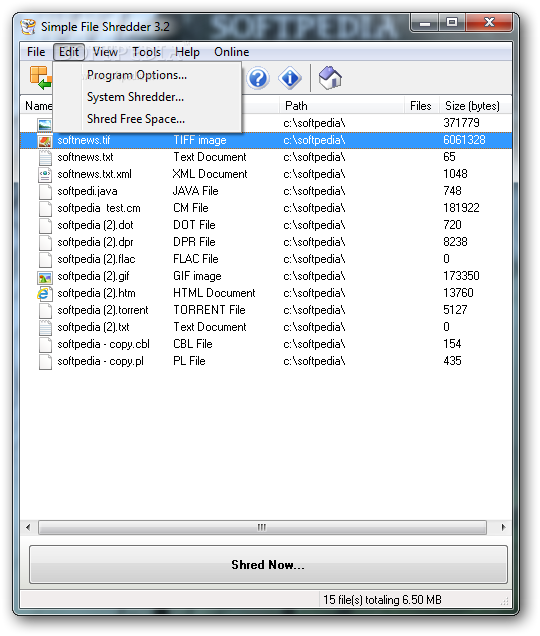
Task: Click the HTML Document type cell
Action: tap(214, 294)
